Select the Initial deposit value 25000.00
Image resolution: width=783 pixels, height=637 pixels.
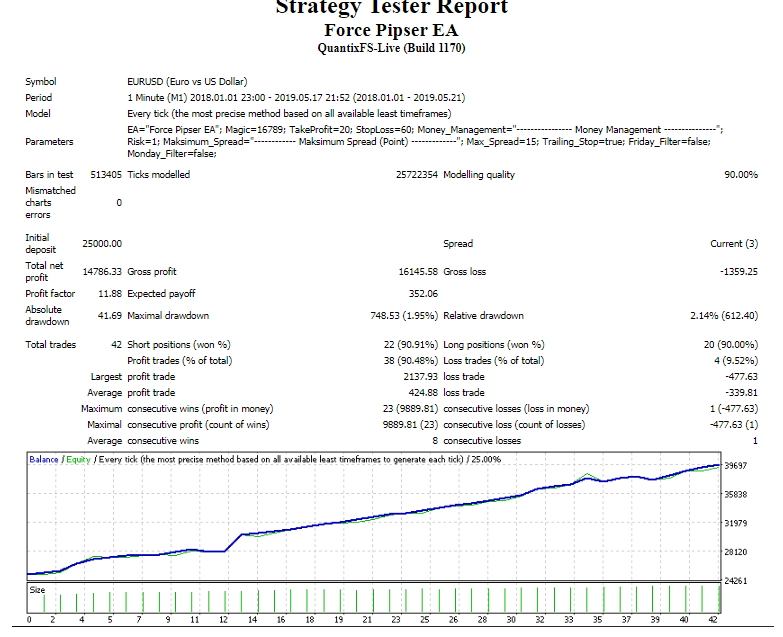coord(102,243)
